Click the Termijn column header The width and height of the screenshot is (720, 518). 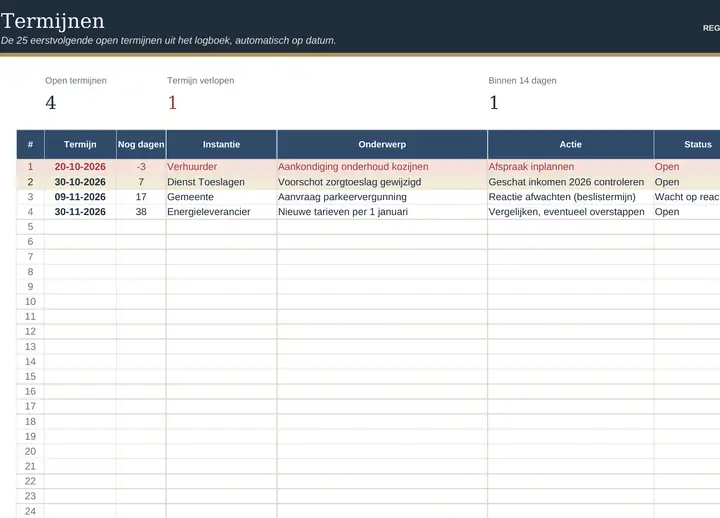coord(80,144)
